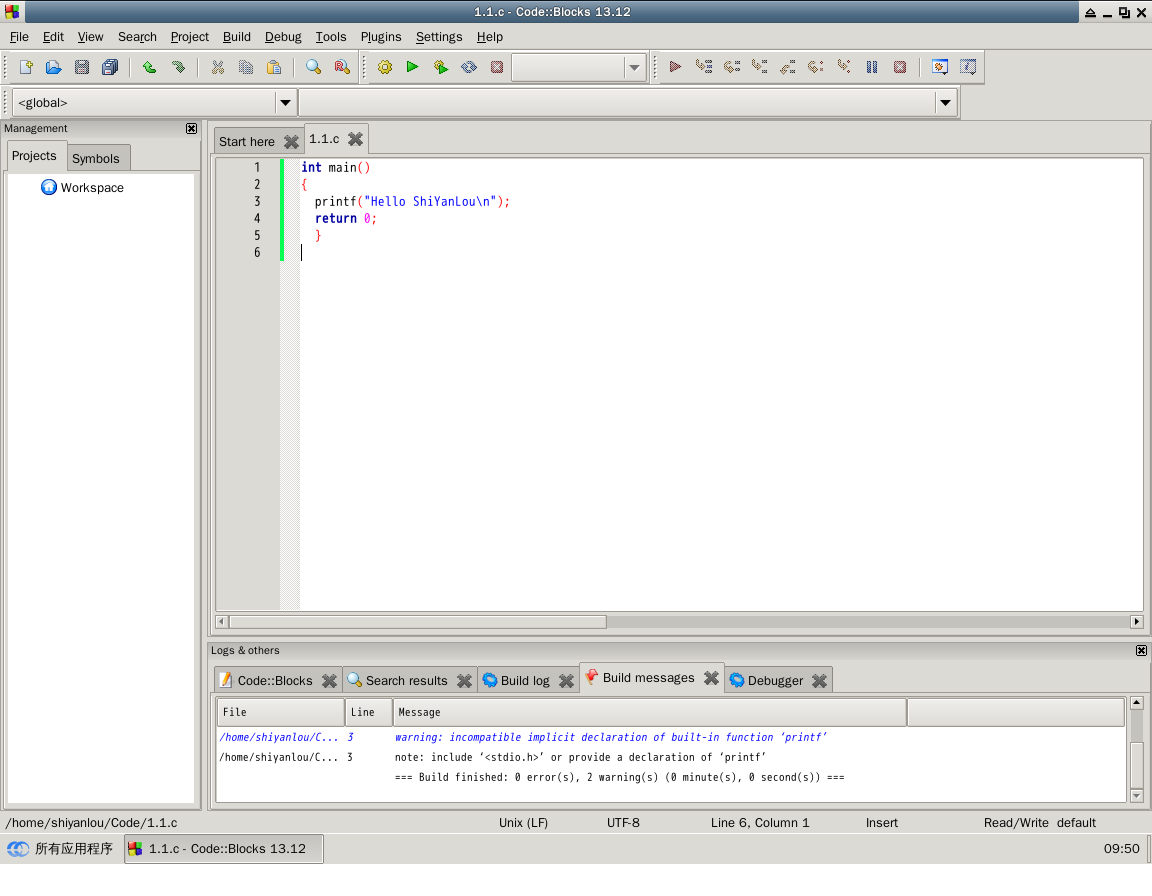The height and width of the screenshot is (896, 1152).
Task: Close the 1.1.c editor tab
Action: pyautogui.click(x=355, y=139)
